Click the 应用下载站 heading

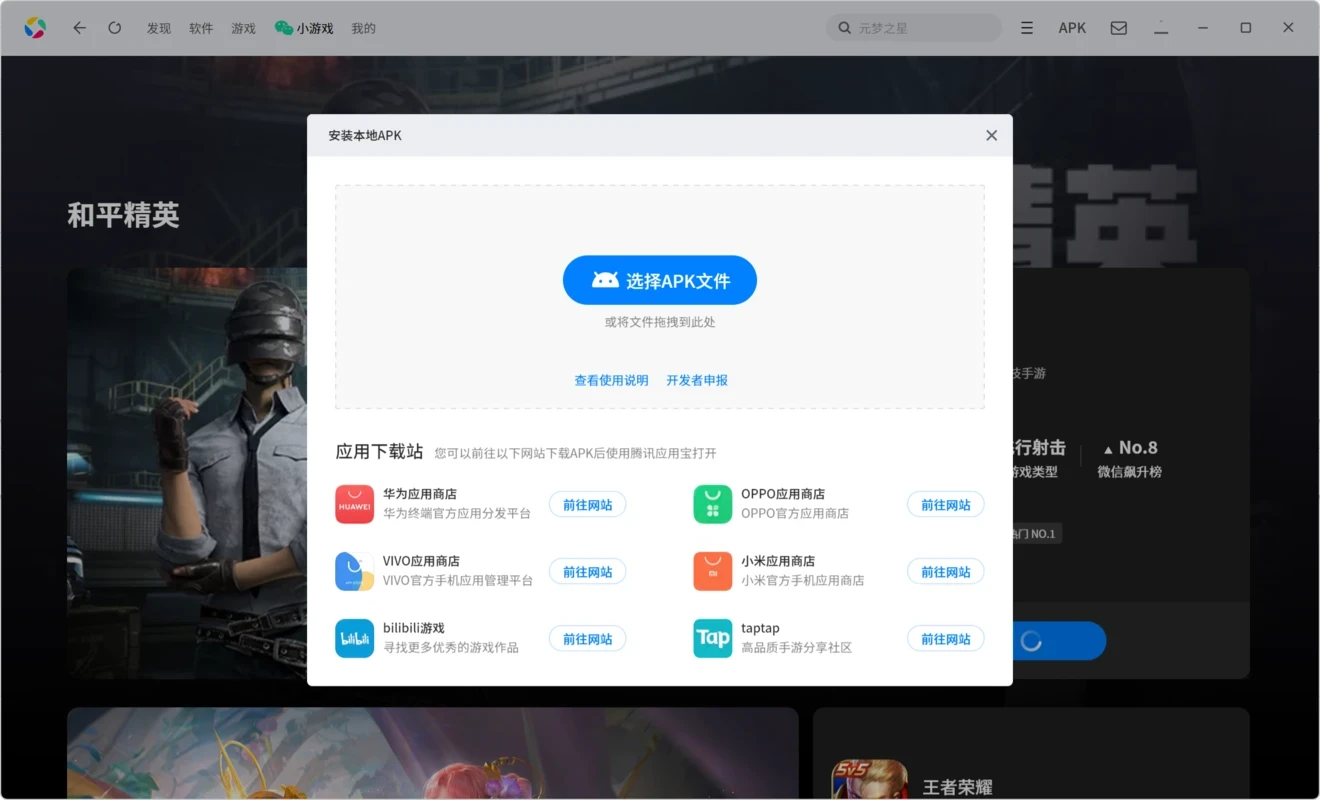click(x=380, y=452)
